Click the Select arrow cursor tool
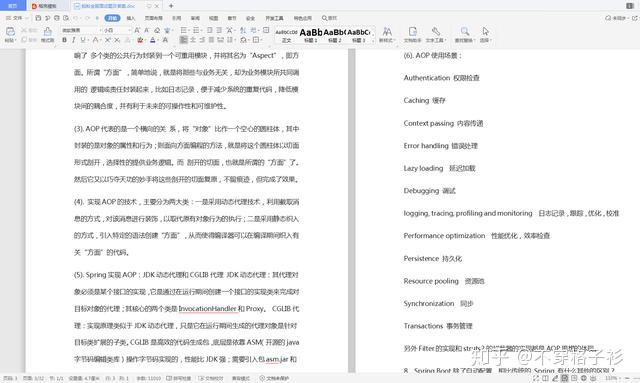Viewport: 640px width, 383px height. pyautogui.click(x=485, y=34)
